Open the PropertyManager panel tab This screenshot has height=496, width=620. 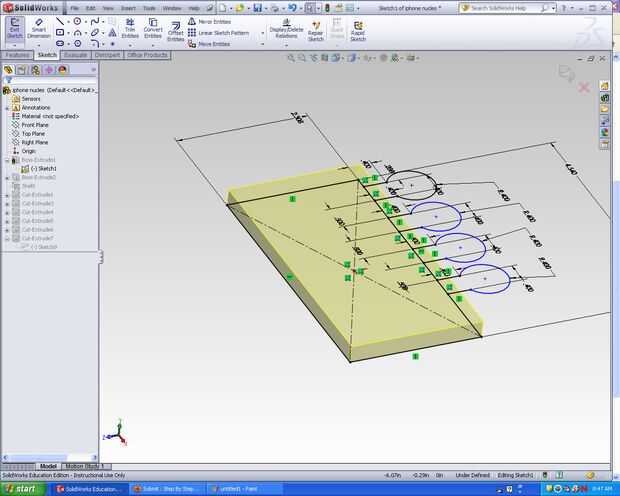click(x=22, y=70)
